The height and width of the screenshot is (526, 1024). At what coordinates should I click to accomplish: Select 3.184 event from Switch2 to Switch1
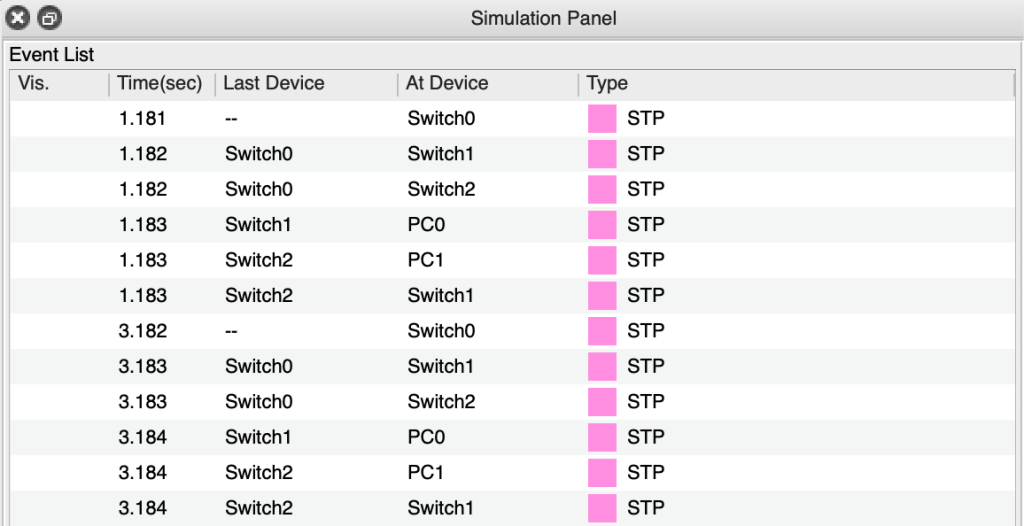tap(440, 508)
